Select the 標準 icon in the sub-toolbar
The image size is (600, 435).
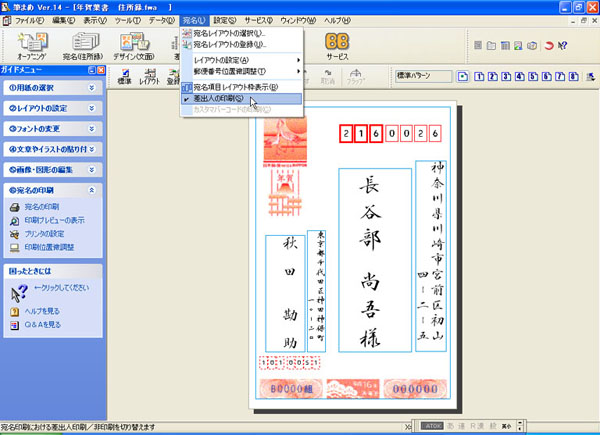pos(125,75)
